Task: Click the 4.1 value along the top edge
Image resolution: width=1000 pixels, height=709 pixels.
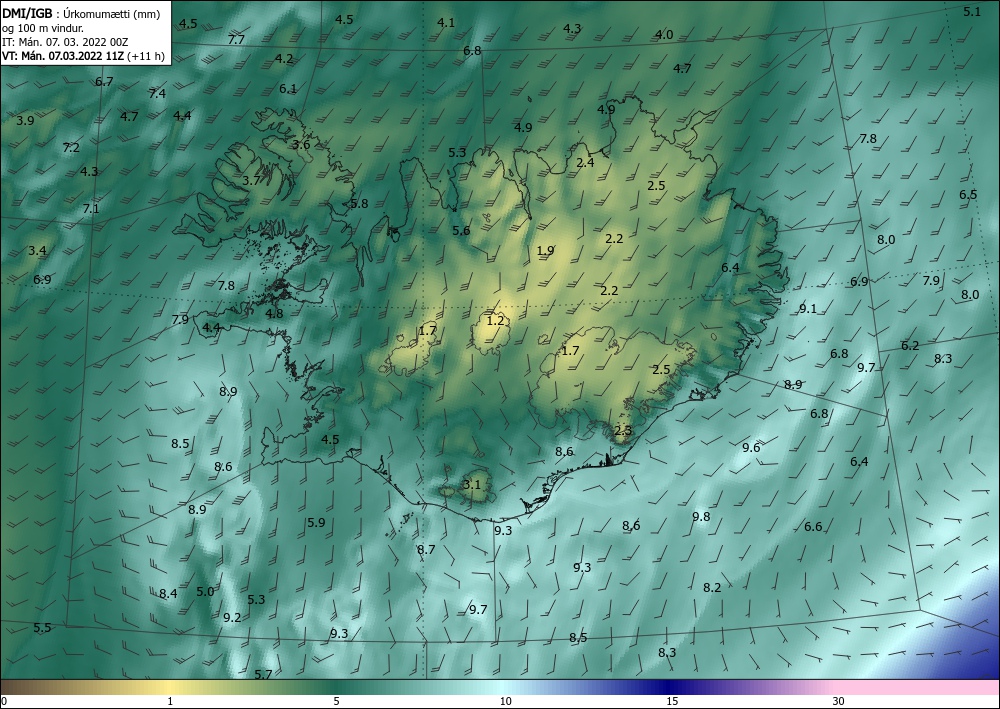Action: click(x=446, y=23)
